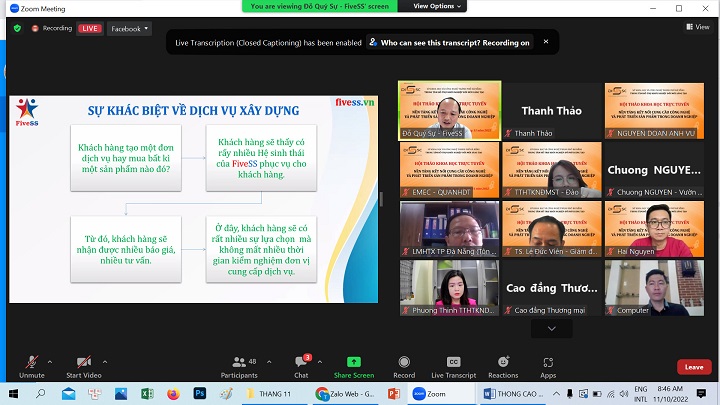The image size is (720, 405).
Task: Open the Windows Start menu
Action: (13, 394)
